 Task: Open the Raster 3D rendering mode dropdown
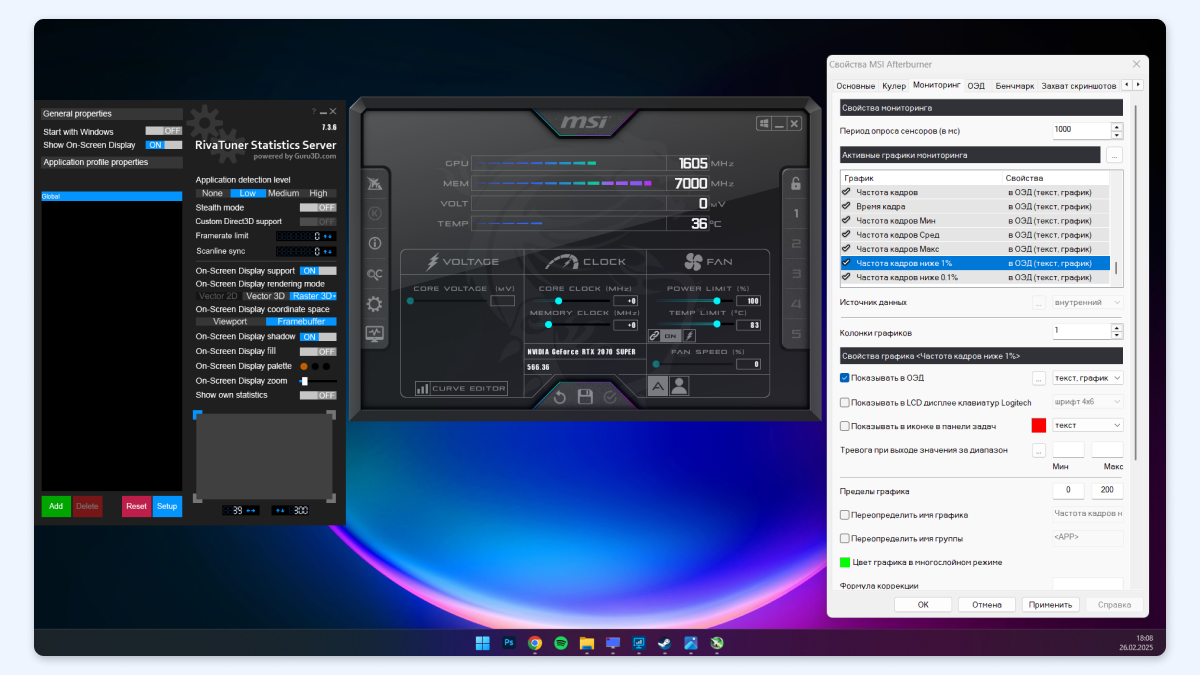click(313, 296)
